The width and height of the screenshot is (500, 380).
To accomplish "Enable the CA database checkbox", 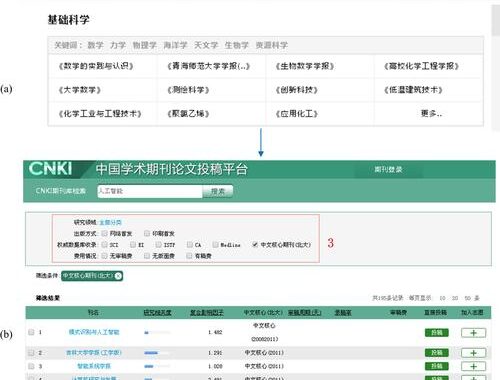I will (x=190, y=245).
